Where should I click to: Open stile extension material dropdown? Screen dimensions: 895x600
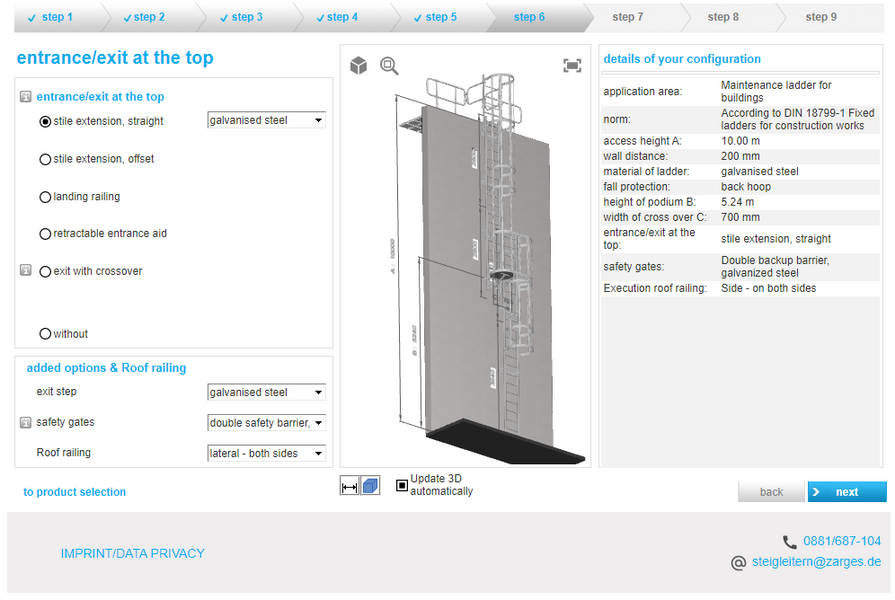tap(266, 121)
